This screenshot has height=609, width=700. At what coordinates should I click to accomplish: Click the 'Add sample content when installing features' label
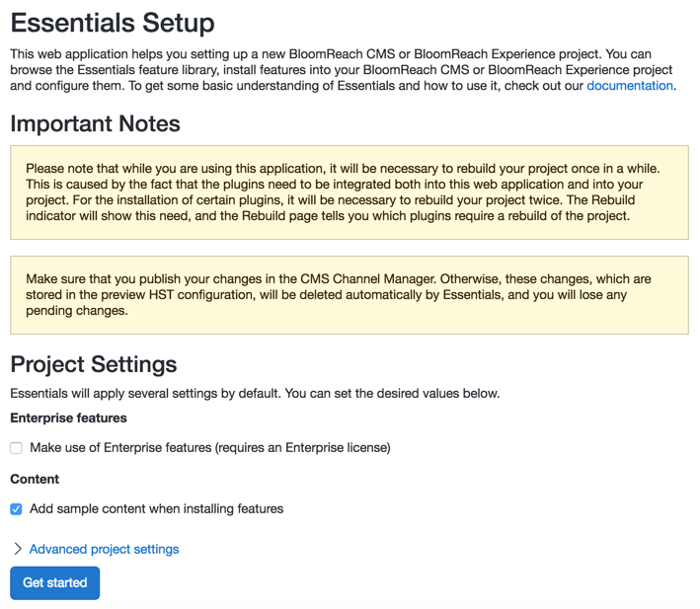[x=156, y=509]
